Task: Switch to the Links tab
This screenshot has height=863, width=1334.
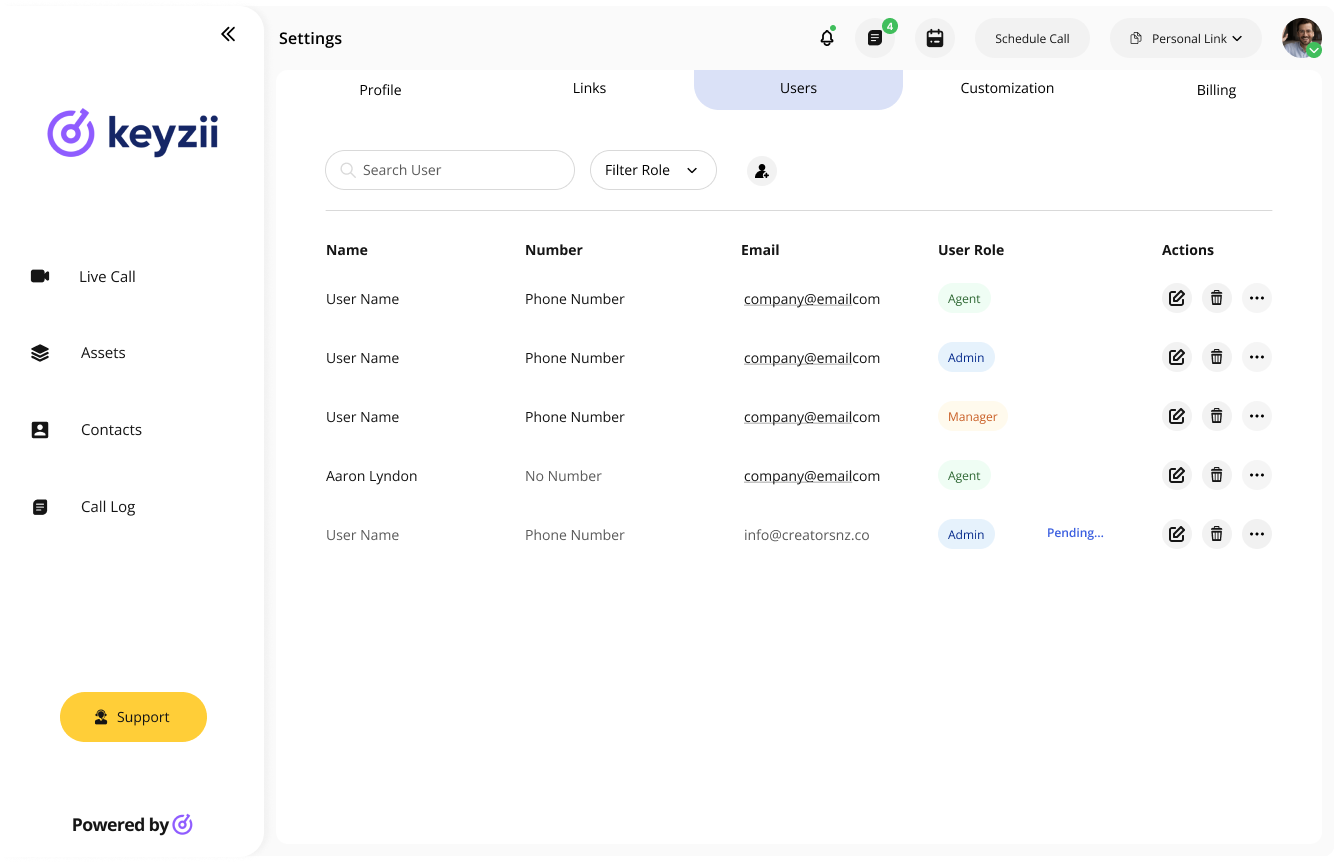Action: click(x=589, y=88)
